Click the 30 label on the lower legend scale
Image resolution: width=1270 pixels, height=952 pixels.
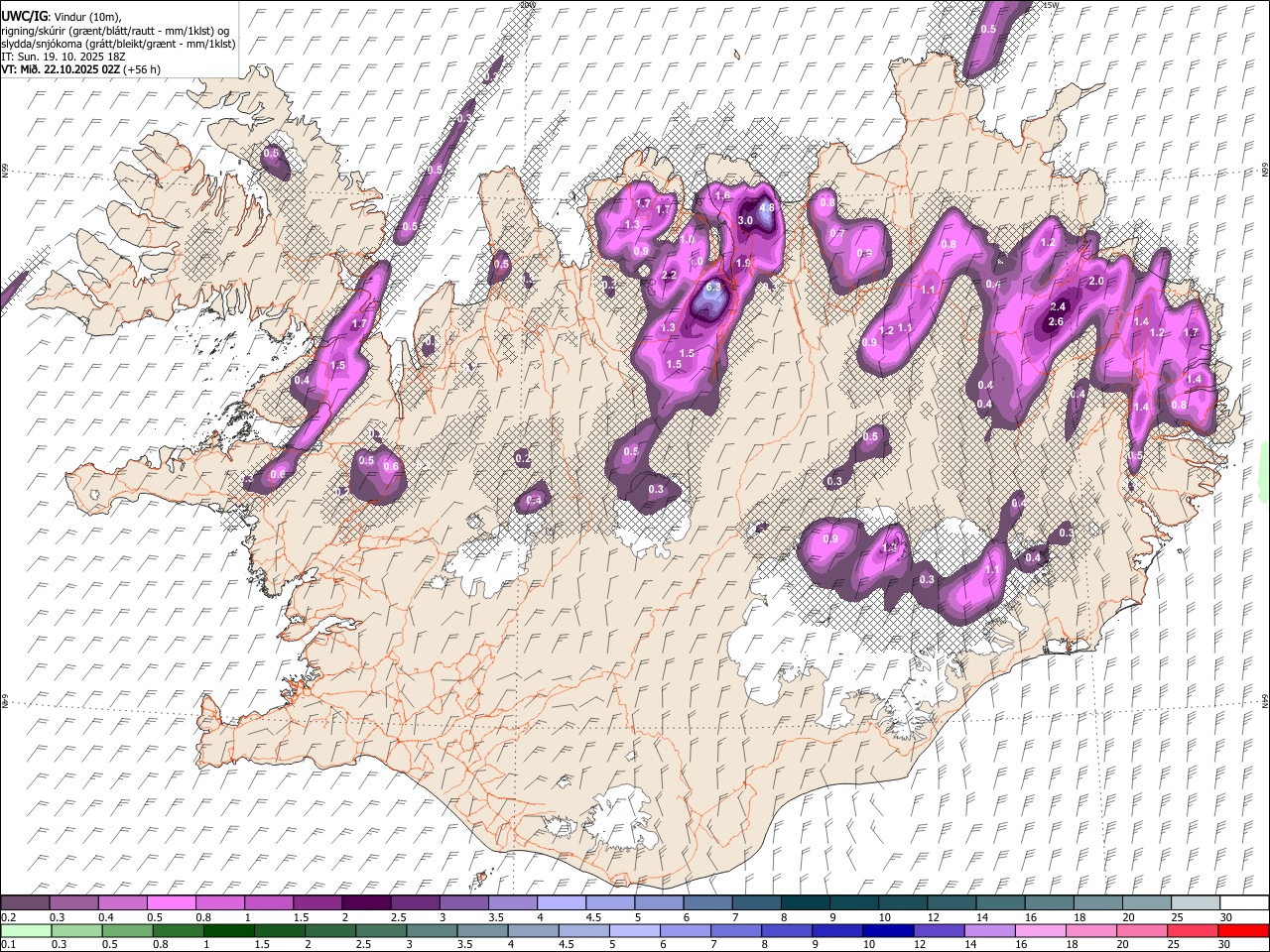pos(1225,944)
